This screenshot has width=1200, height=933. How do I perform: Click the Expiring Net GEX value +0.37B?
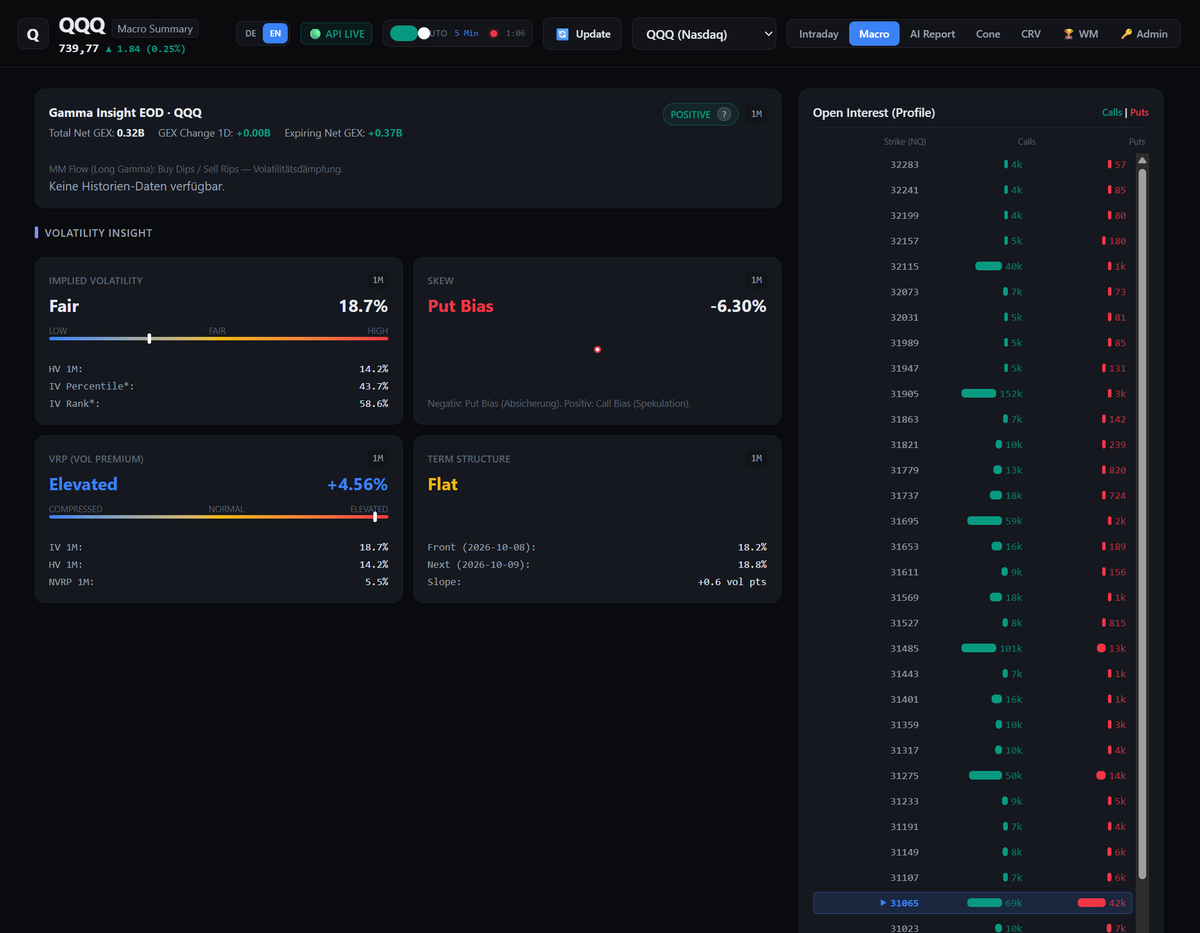coord(385,133)
